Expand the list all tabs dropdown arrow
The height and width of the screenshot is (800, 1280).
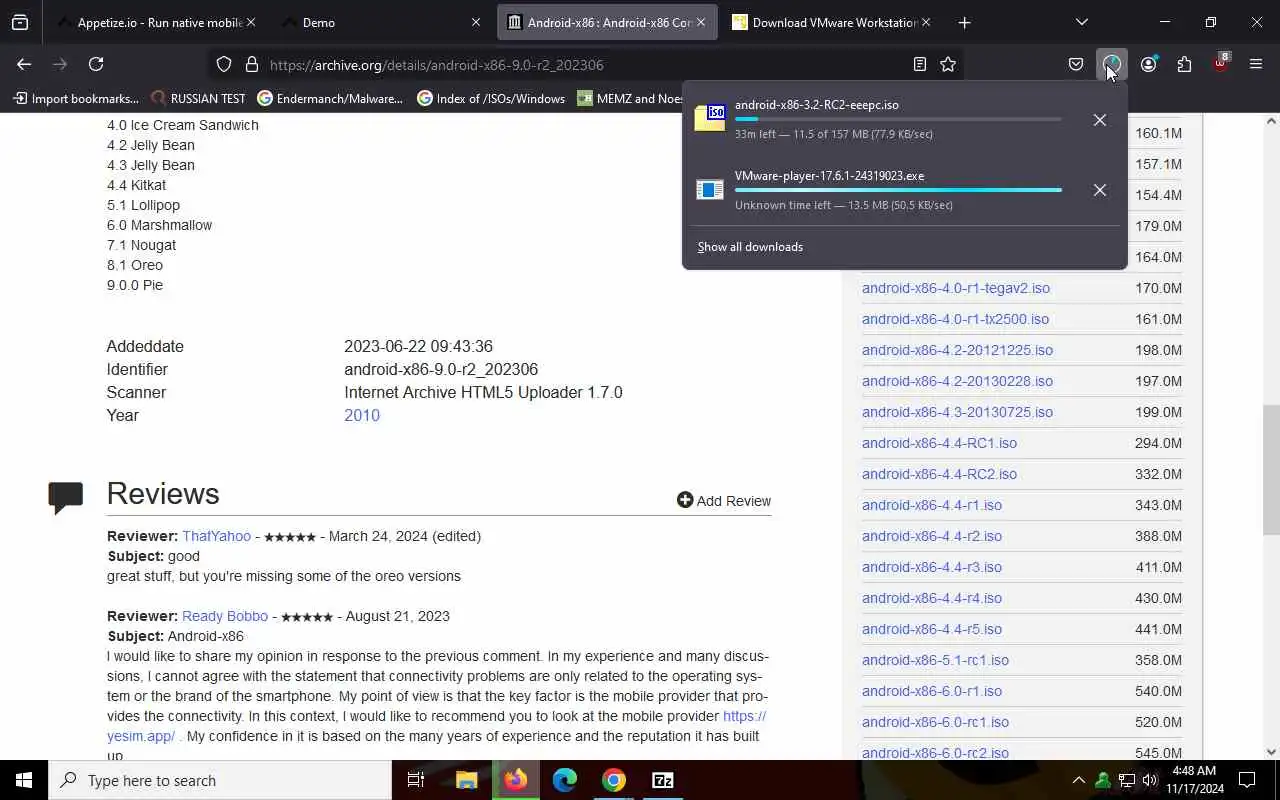pyautogui.click(x=1082, y=22)
